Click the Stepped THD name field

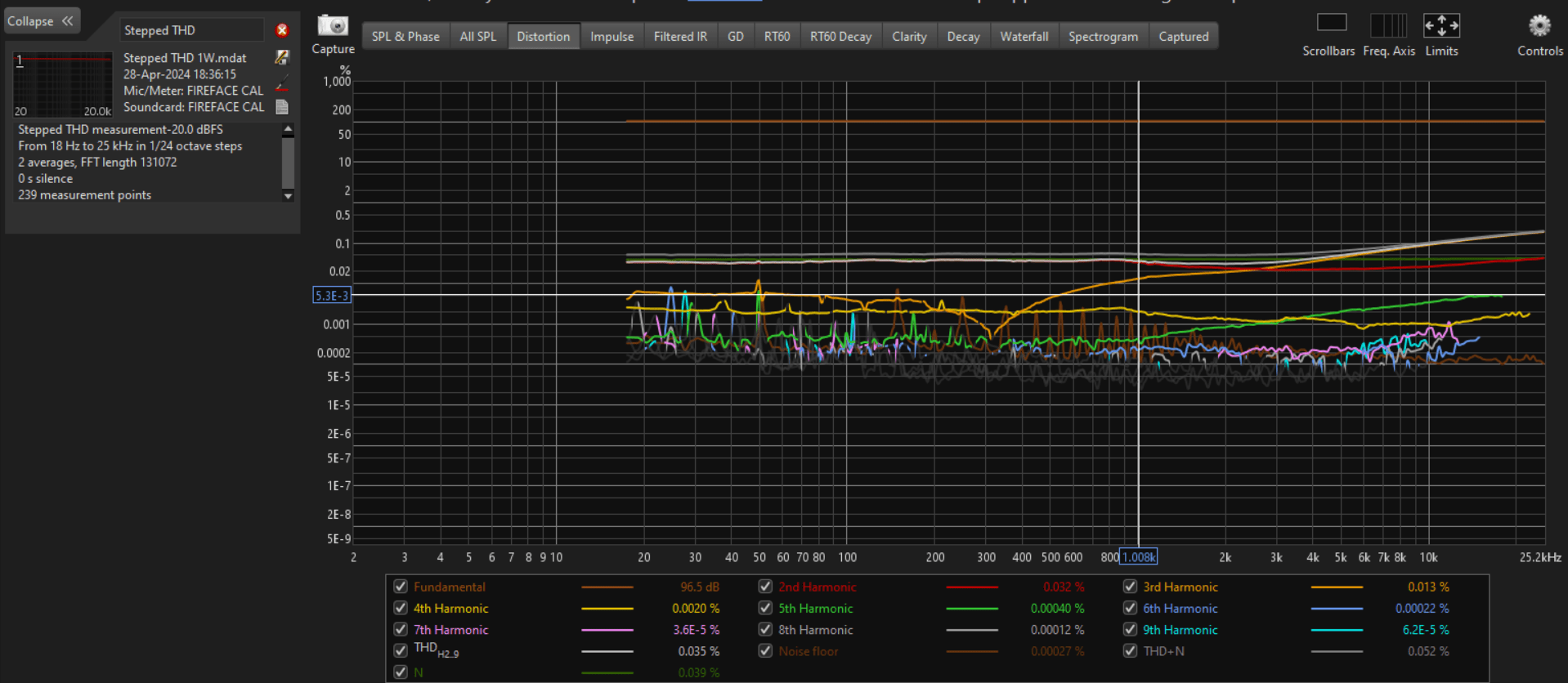pos(192,30)
